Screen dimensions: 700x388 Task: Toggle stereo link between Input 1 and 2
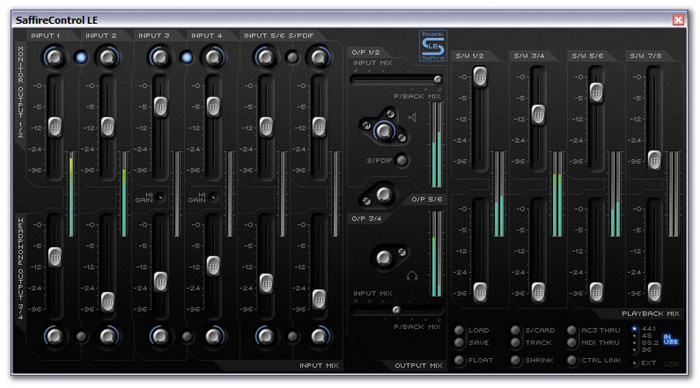coord(81,57)
